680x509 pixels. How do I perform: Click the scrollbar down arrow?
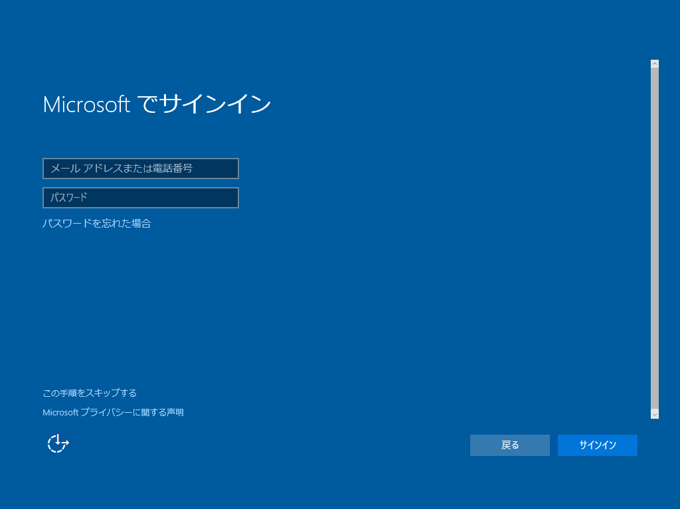tap(654, 414)
